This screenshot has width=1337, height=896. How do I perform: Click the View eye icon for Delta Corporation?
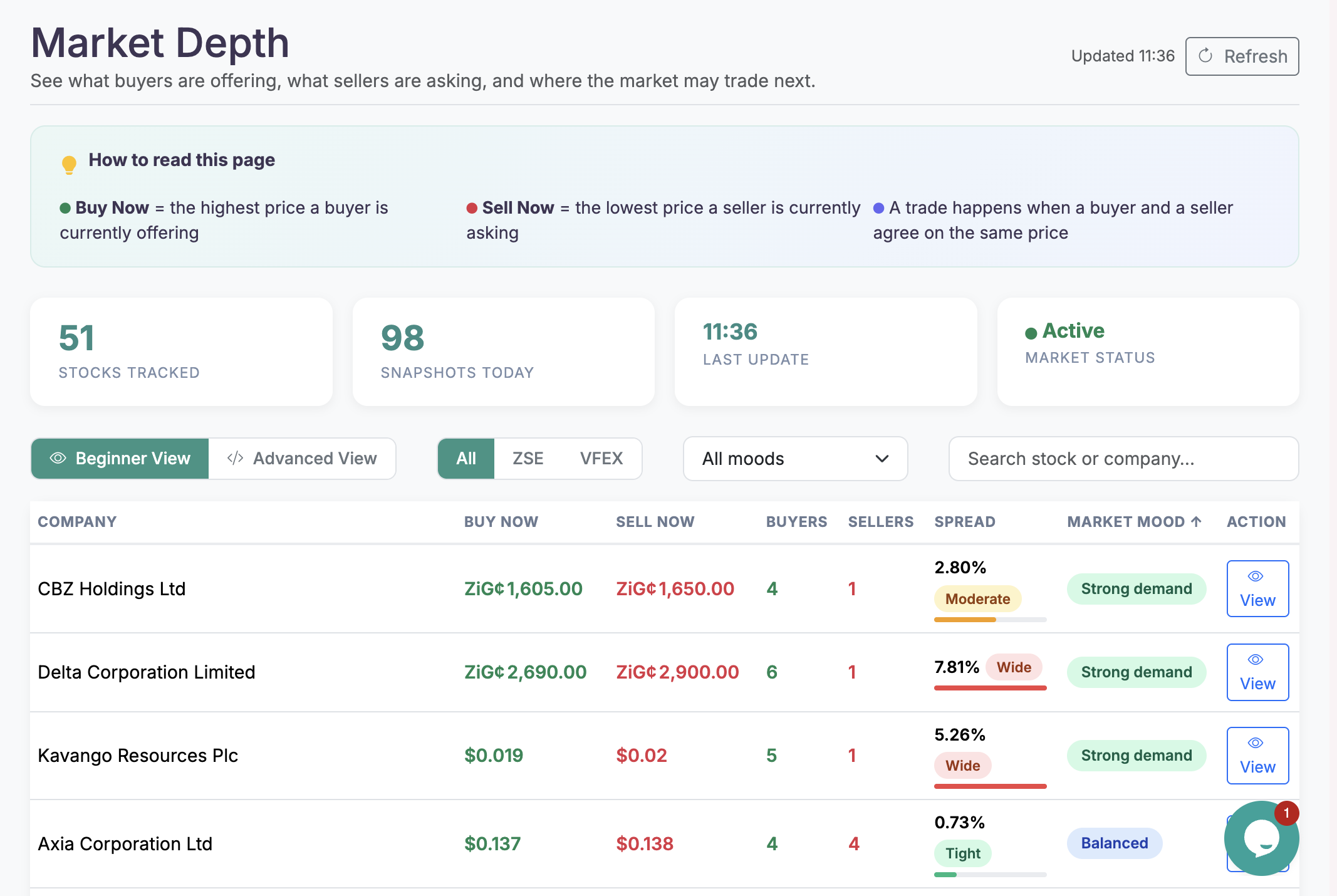coord(1257,660)
